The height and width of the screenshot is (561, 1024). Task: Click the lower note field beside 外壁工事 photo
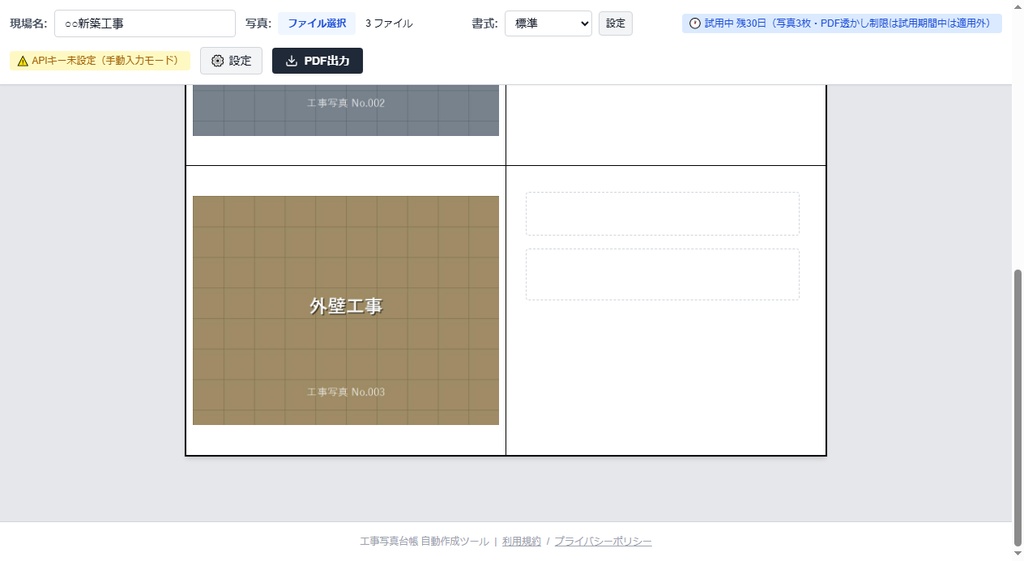(662, 274)
